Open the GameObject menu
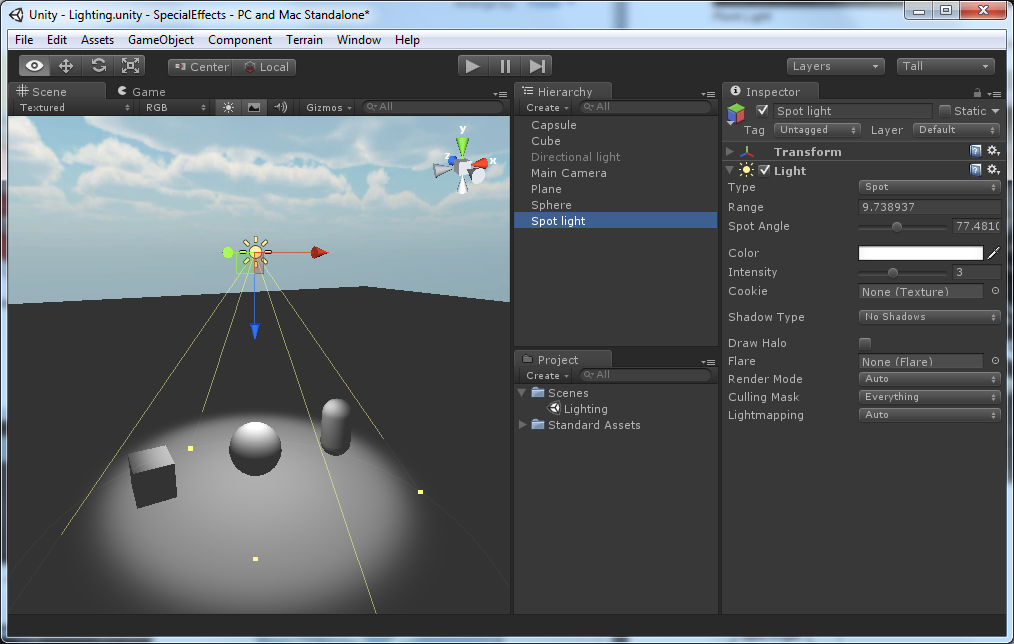Viewport: 1014px width, 644px height. point(161,39)
